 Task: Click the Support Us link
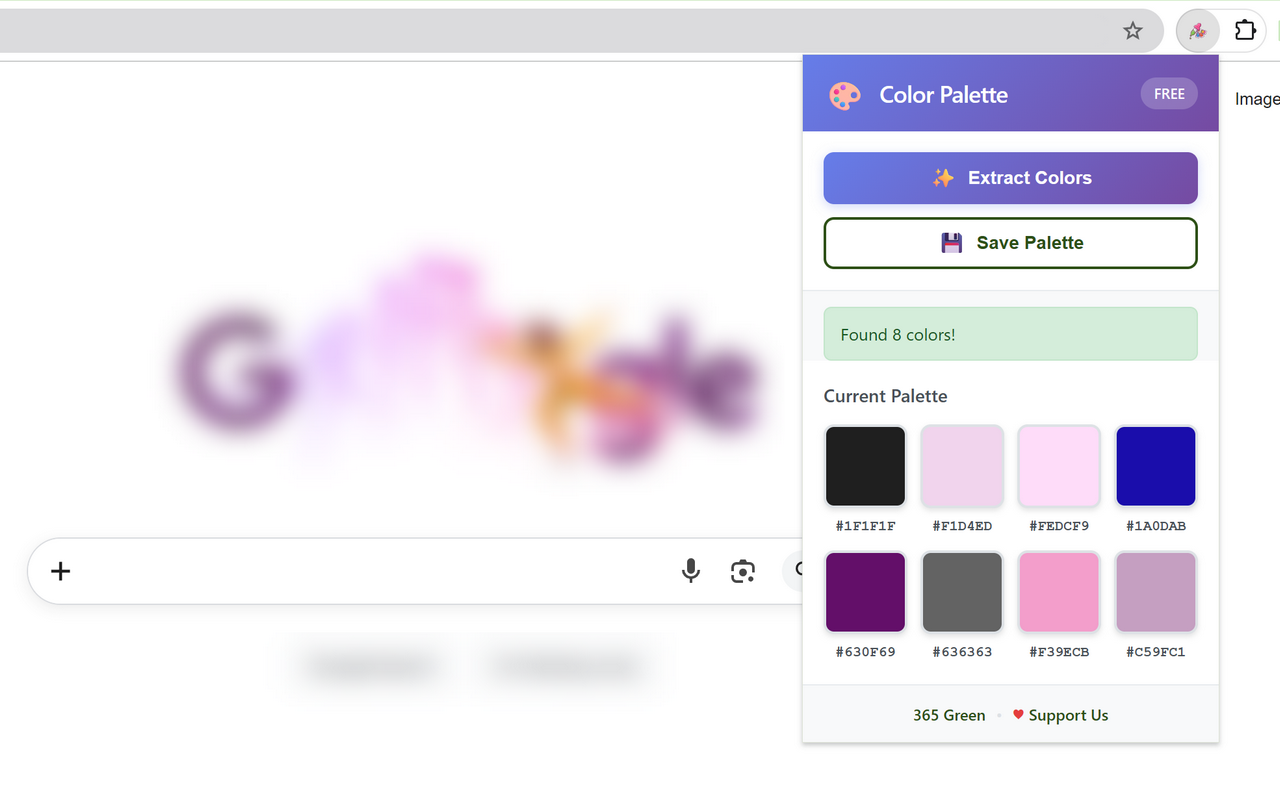pyautogui.click(x=1069, y=715)
